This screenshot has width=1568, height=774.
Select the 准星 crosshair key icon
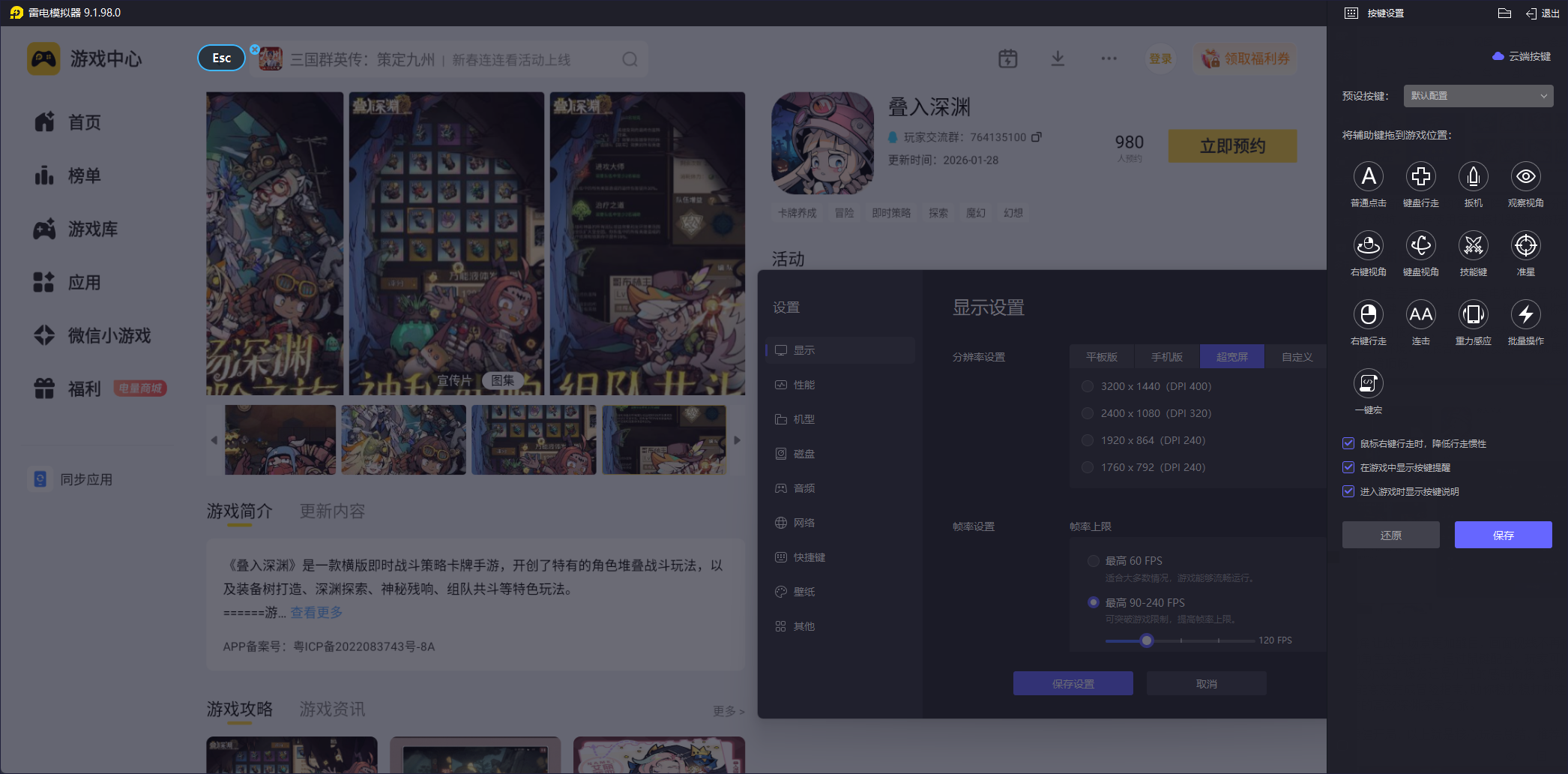tap(1526, 245)
